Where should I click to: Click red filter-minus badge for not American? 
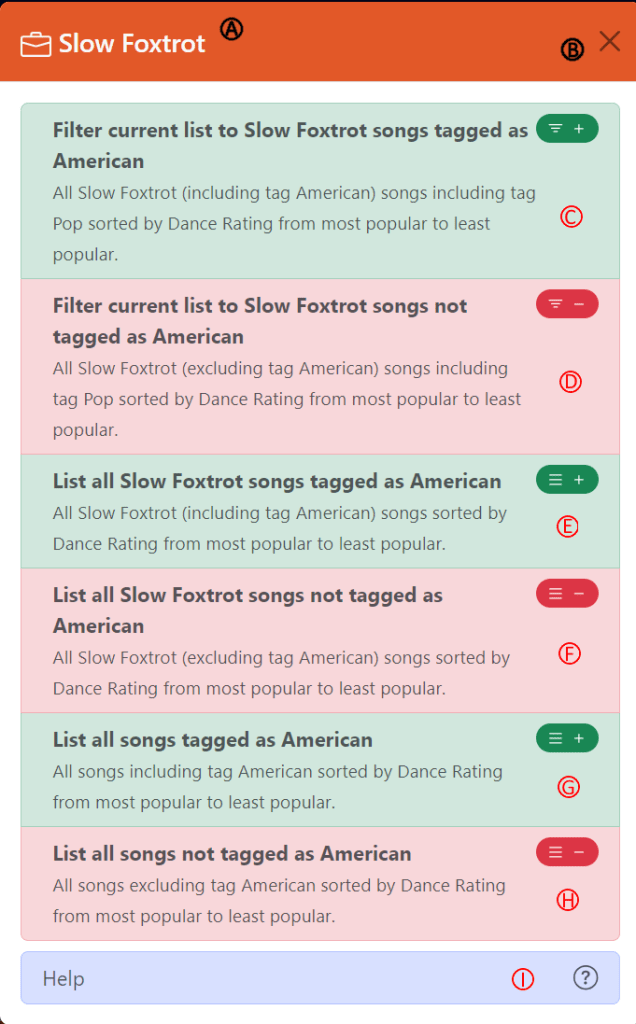567,304
